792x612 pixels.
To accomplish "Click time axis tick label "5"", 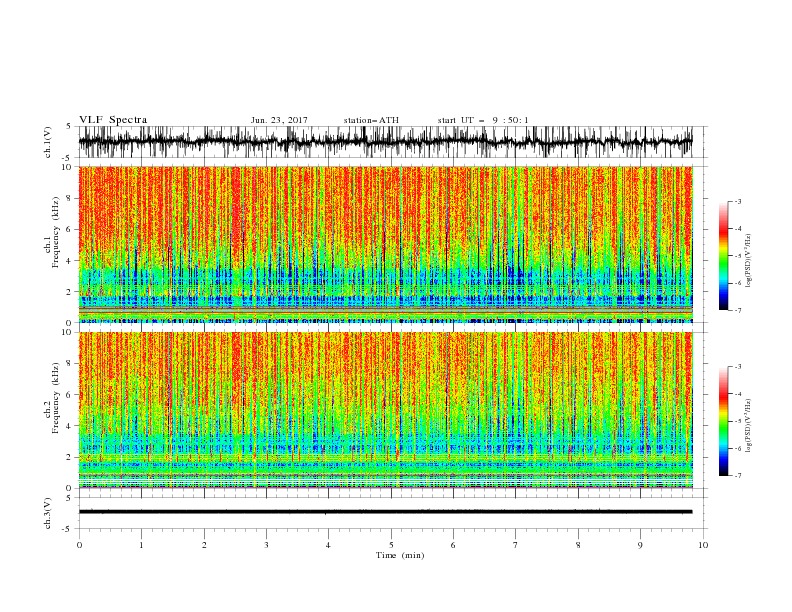I will 391,545.
